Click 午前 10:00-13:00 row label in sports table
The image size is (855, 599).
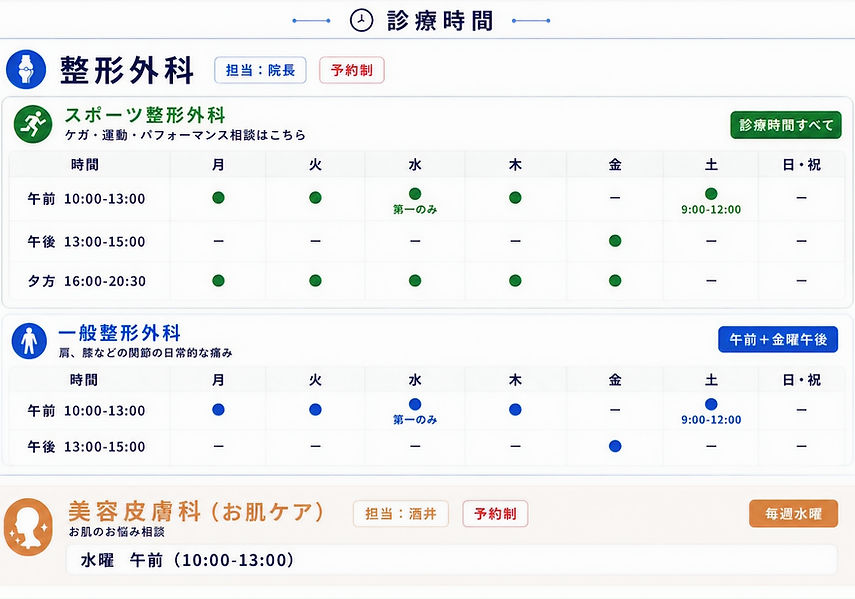click(x=87, y=198)
